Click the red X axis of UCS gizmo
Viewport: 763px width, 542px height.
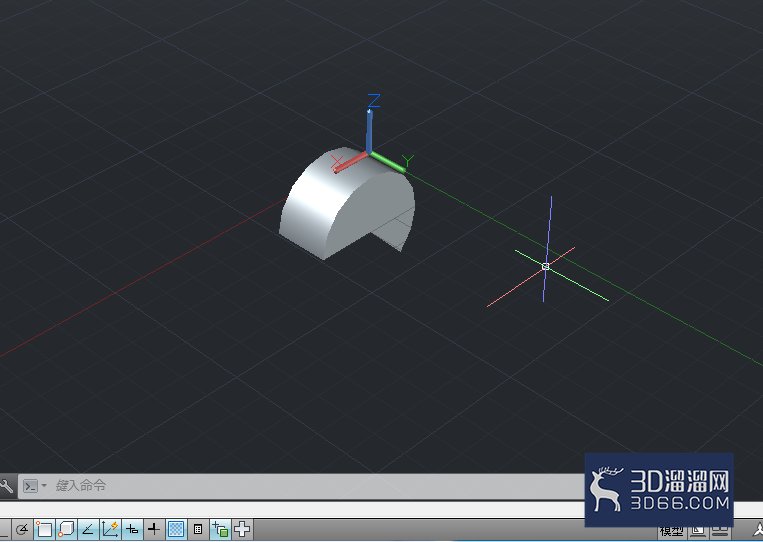[x=350, y=163]
